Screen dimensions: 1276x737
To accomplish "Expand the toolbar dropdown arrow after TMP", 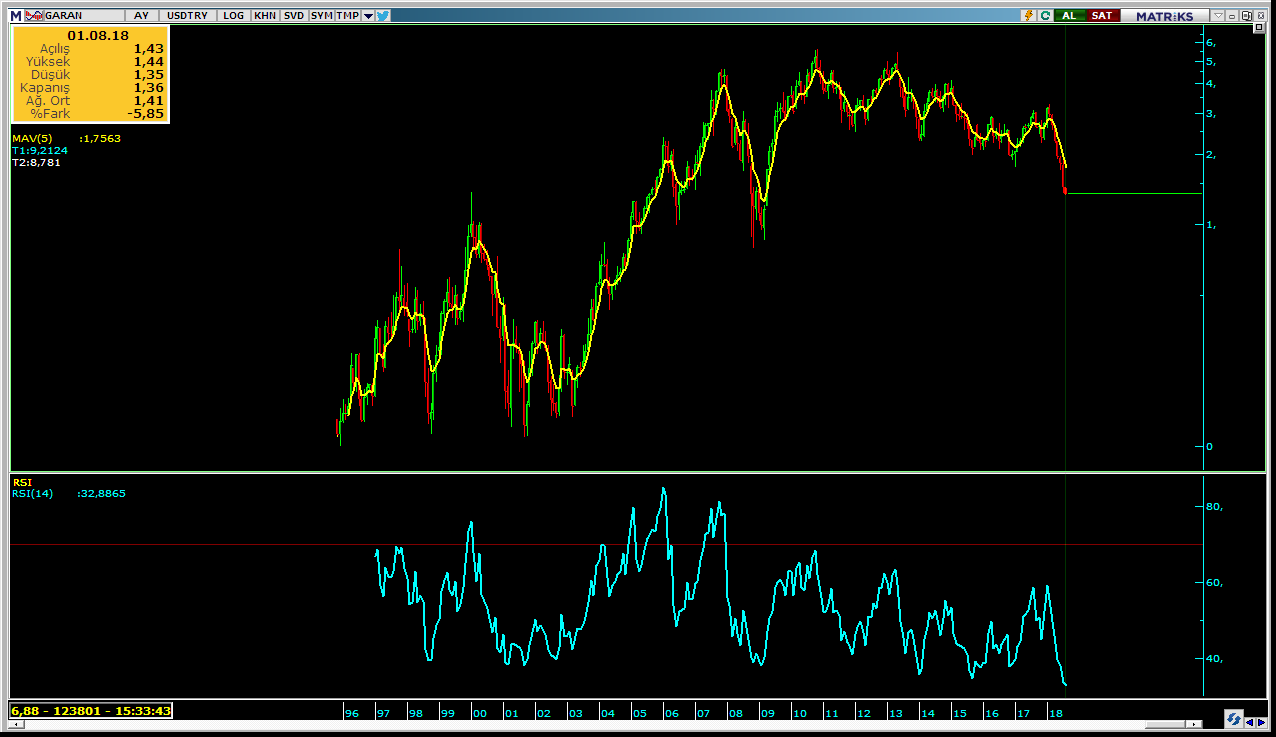I will 368,16.
